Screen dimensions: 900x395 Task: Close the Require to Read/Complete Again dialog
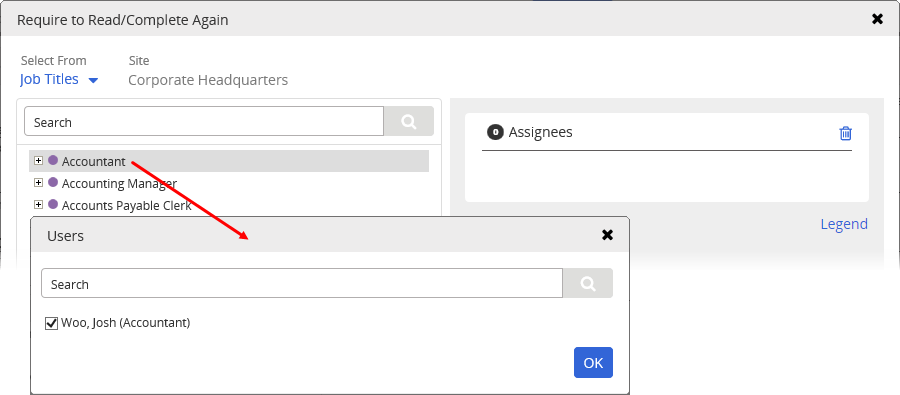click(x=877, y=19)
